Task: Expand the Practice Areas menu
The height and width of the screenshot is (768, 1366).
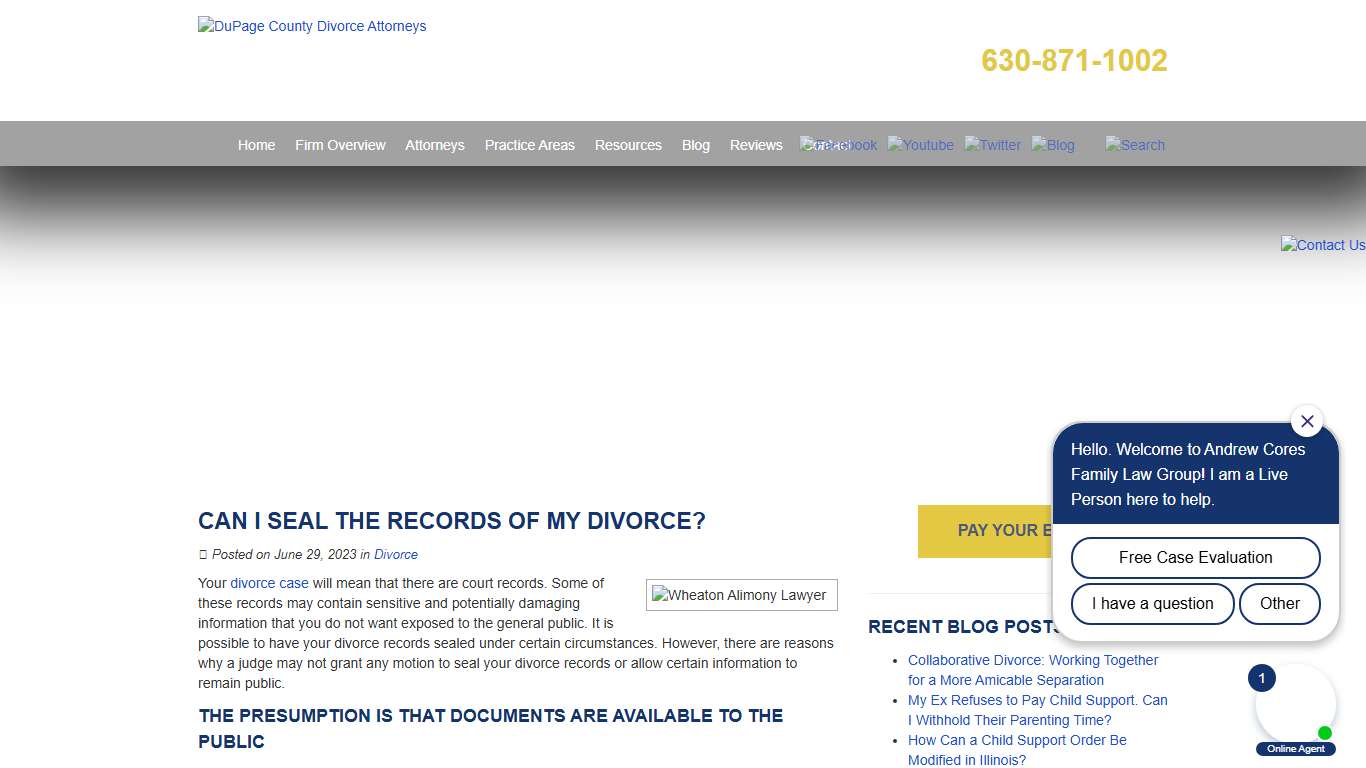Action: (529, 144)
